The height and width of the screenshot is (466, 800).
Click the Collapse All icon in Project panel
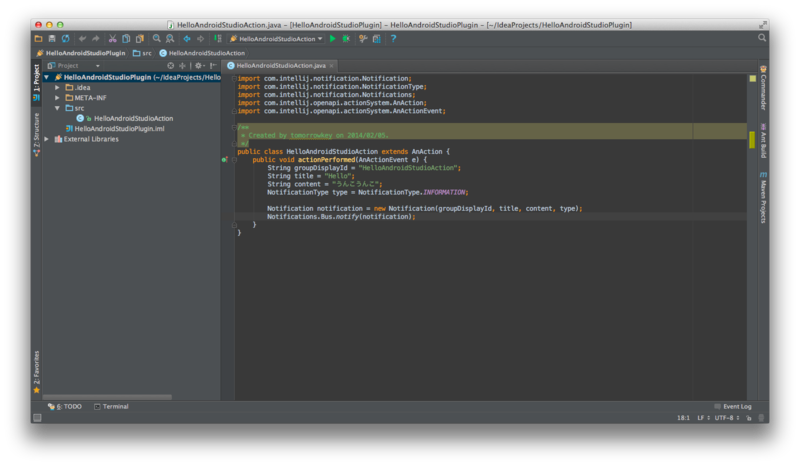tap(182, 66)
